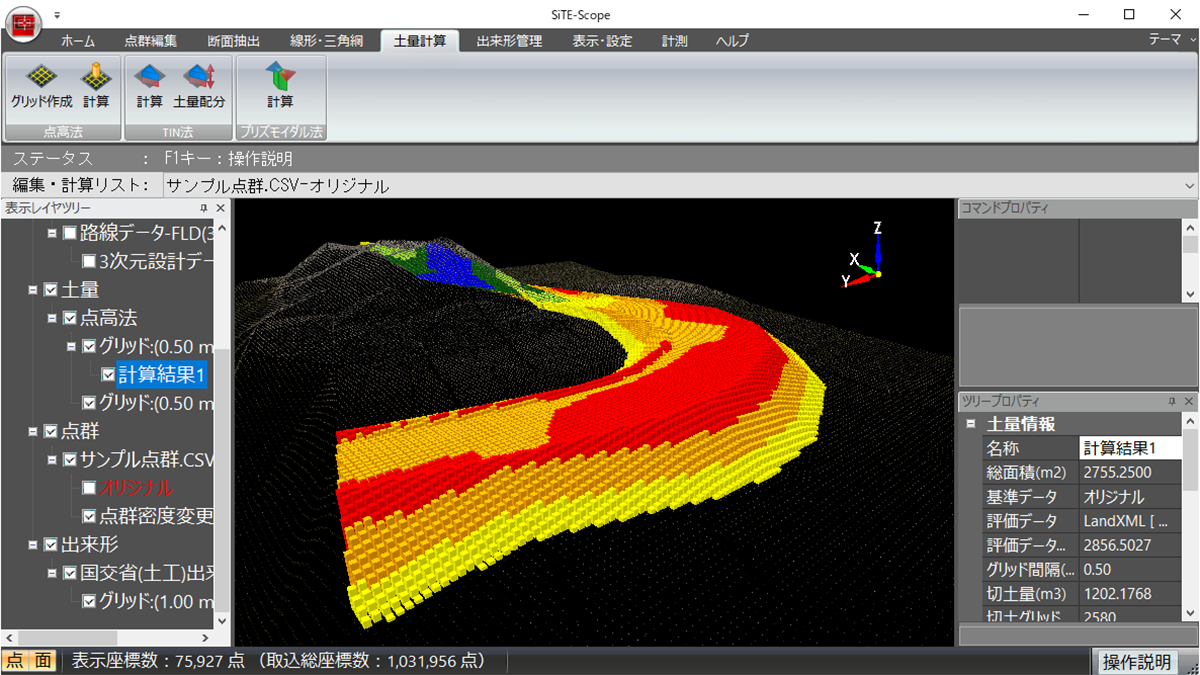The width and height of the screenshot is (1200, 675).
Task: Open the 点群編集 tab
Action: coord(151,41)
